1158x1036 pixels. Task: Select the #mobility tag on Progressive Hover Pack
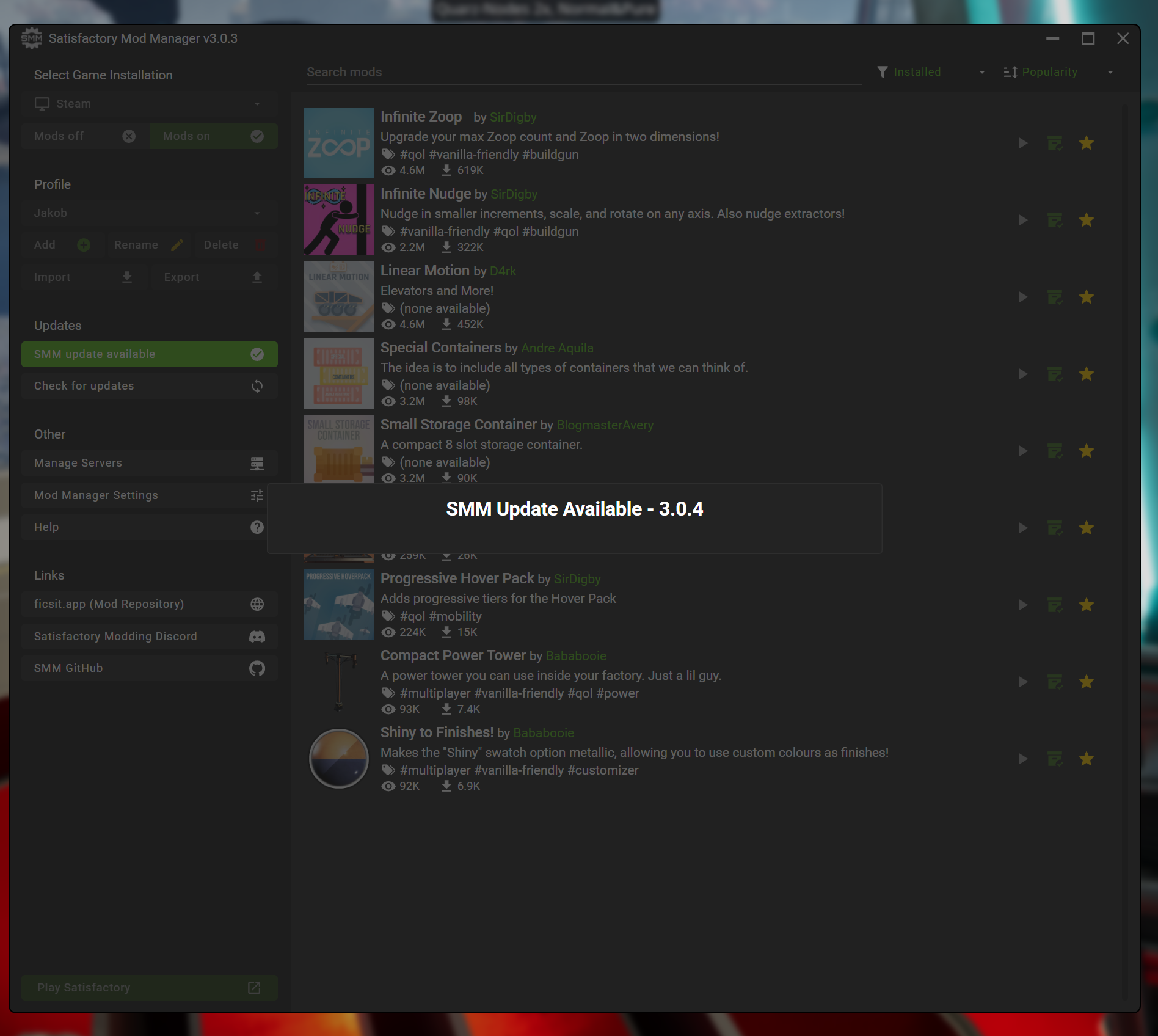click(455, 616)
